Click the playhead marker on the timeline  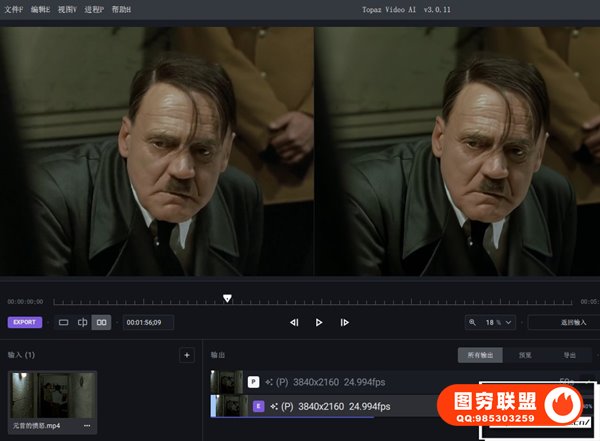click(x=227, y=298)
